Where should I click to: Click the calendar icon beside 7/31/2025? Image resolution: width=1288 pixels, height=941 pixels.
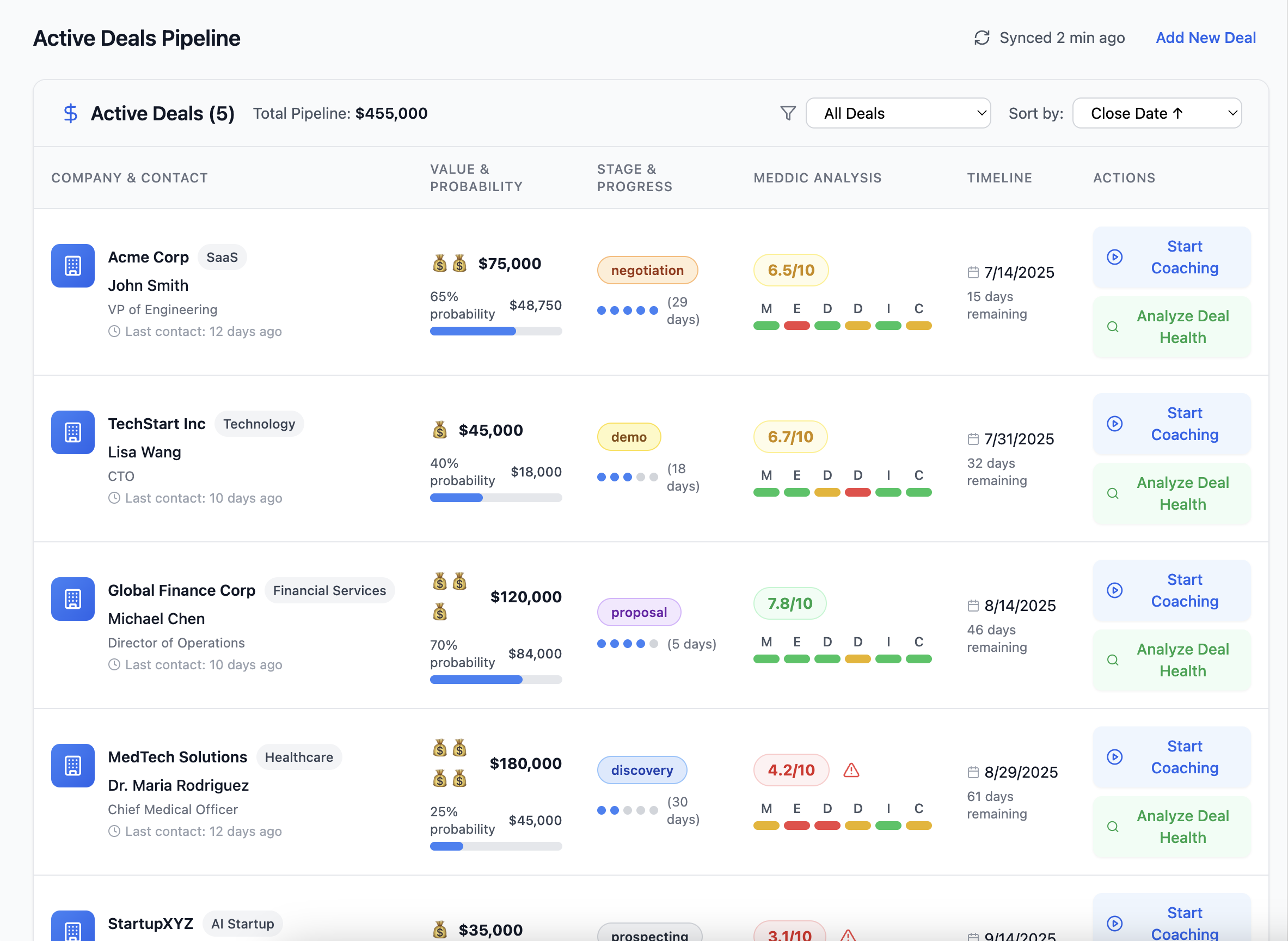[973, 438]
